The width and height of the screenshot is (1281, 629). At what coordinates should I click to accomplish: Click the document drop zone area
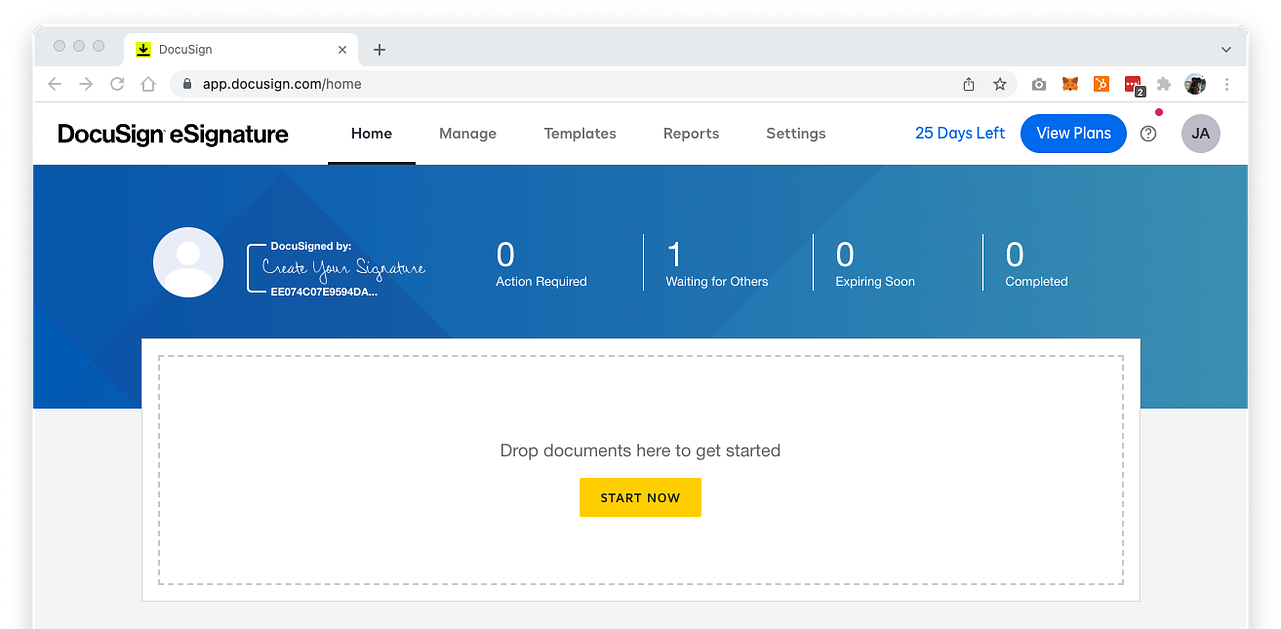tap(640, 470)
